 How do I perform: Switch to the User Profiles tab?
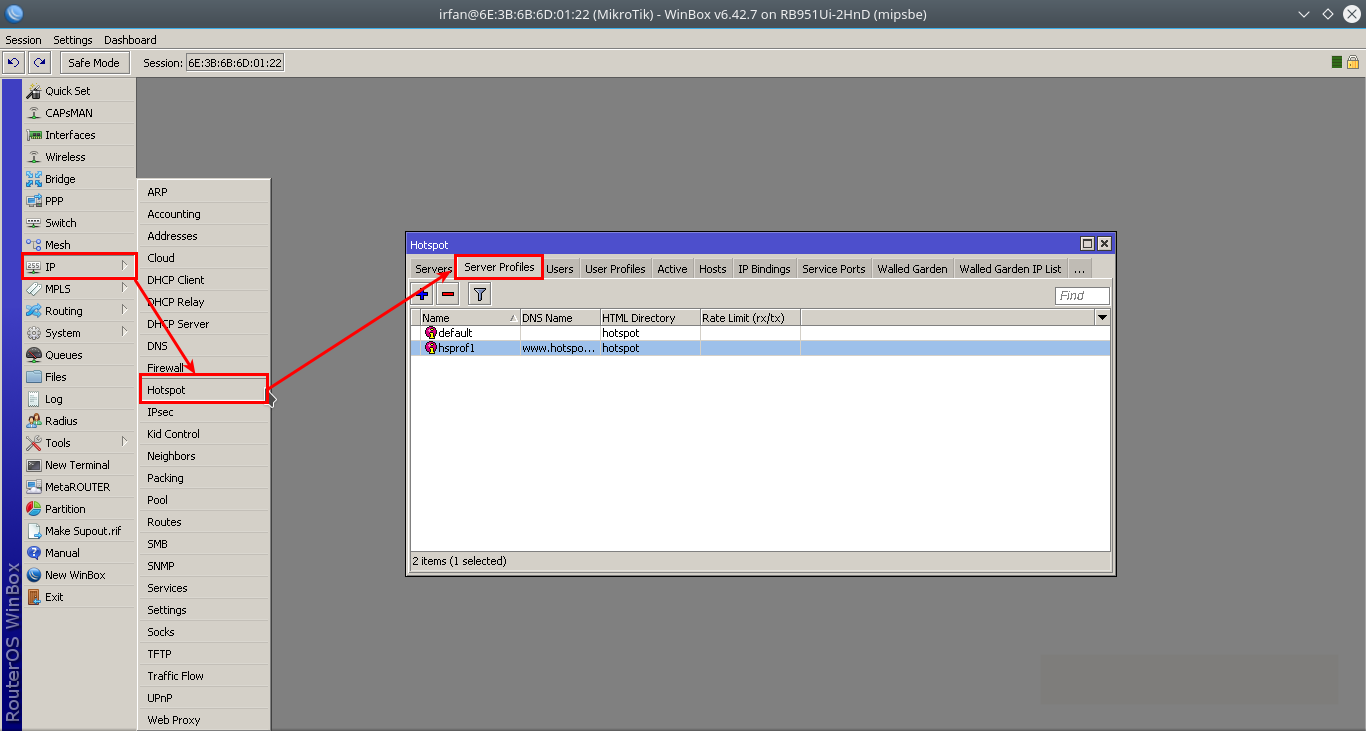tap(615, 269)
